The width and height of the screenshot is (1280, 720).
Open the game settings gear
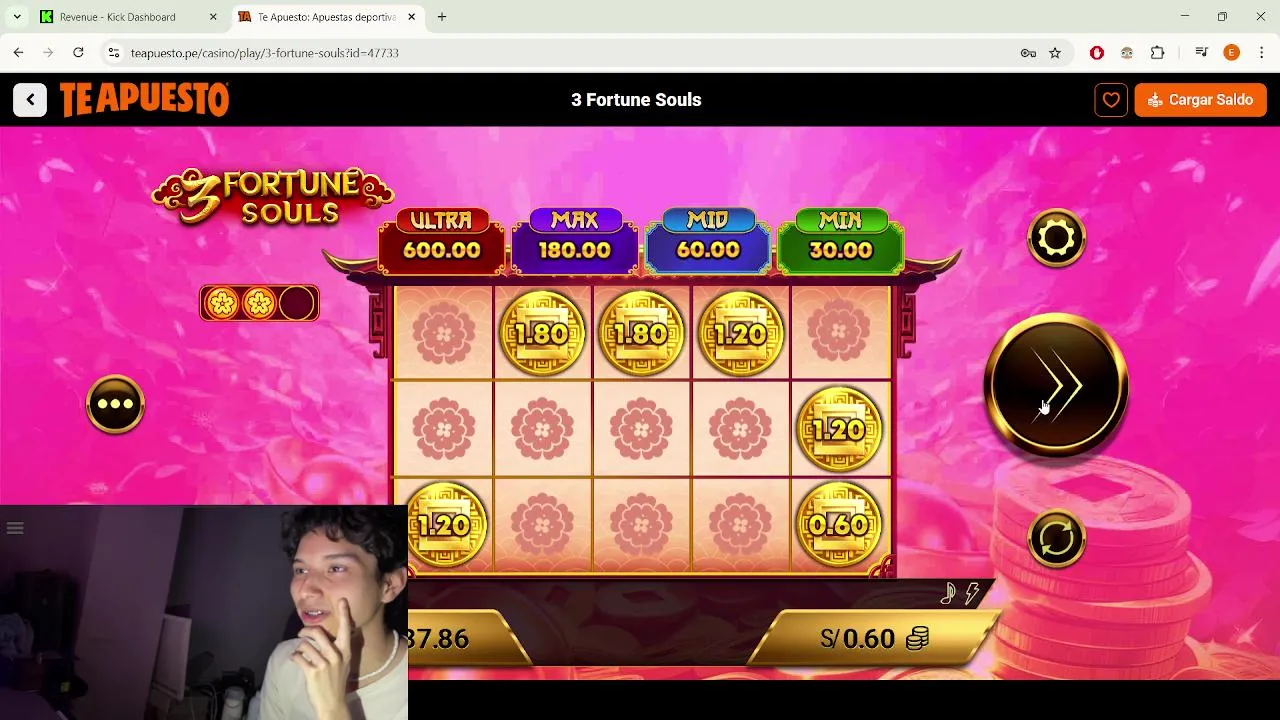click(1057, 238)
